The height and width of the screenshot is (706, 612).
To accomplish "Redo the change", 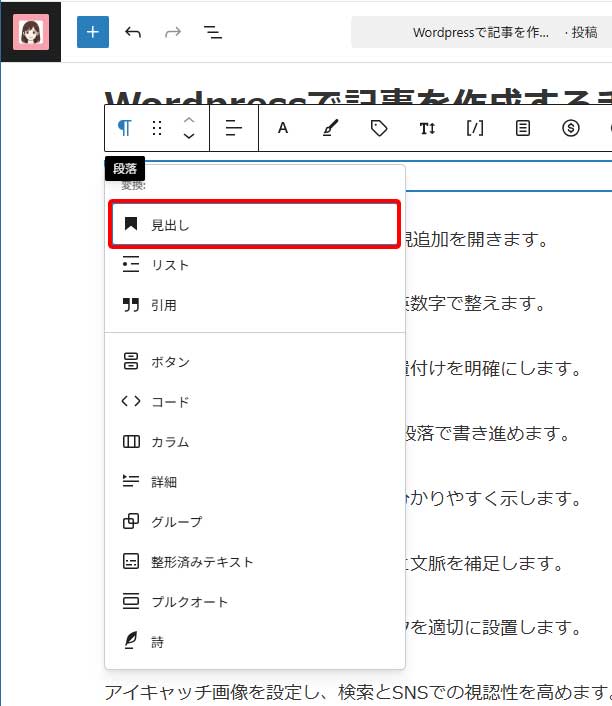I will click(x=173, y=32).
